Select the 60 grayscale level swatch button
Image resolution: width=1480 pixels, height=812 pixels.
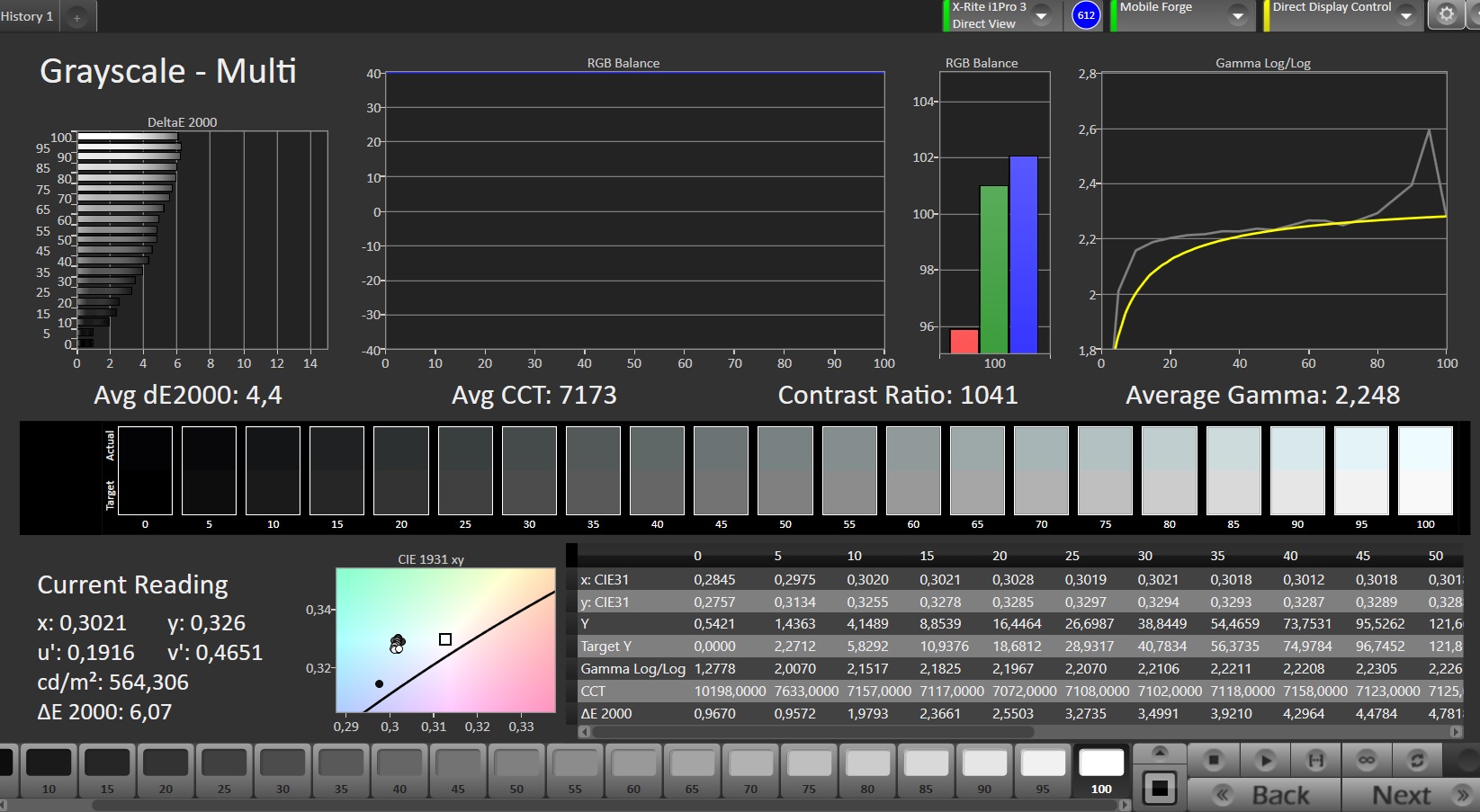coord(633,772)
